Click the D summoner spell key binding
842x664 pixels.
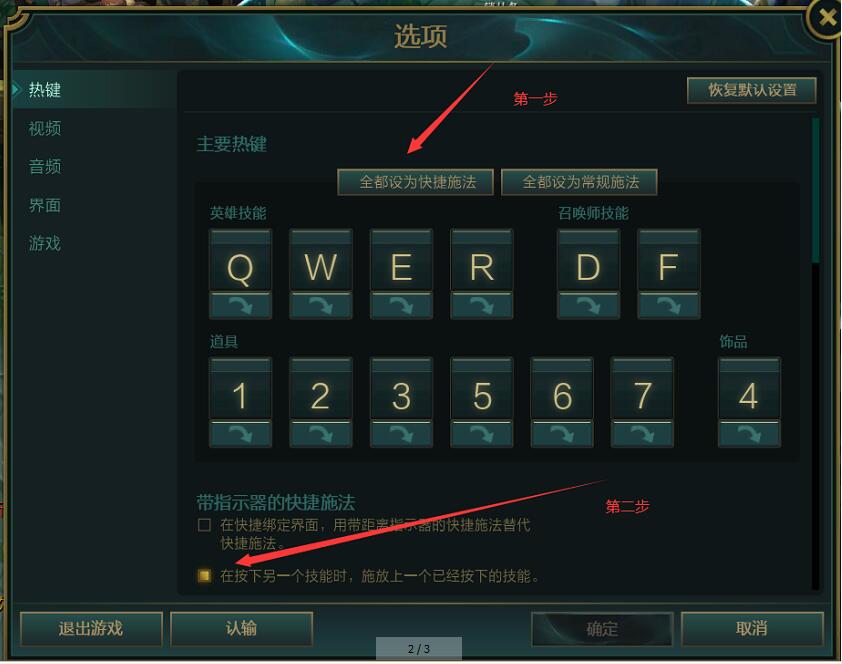589,261
